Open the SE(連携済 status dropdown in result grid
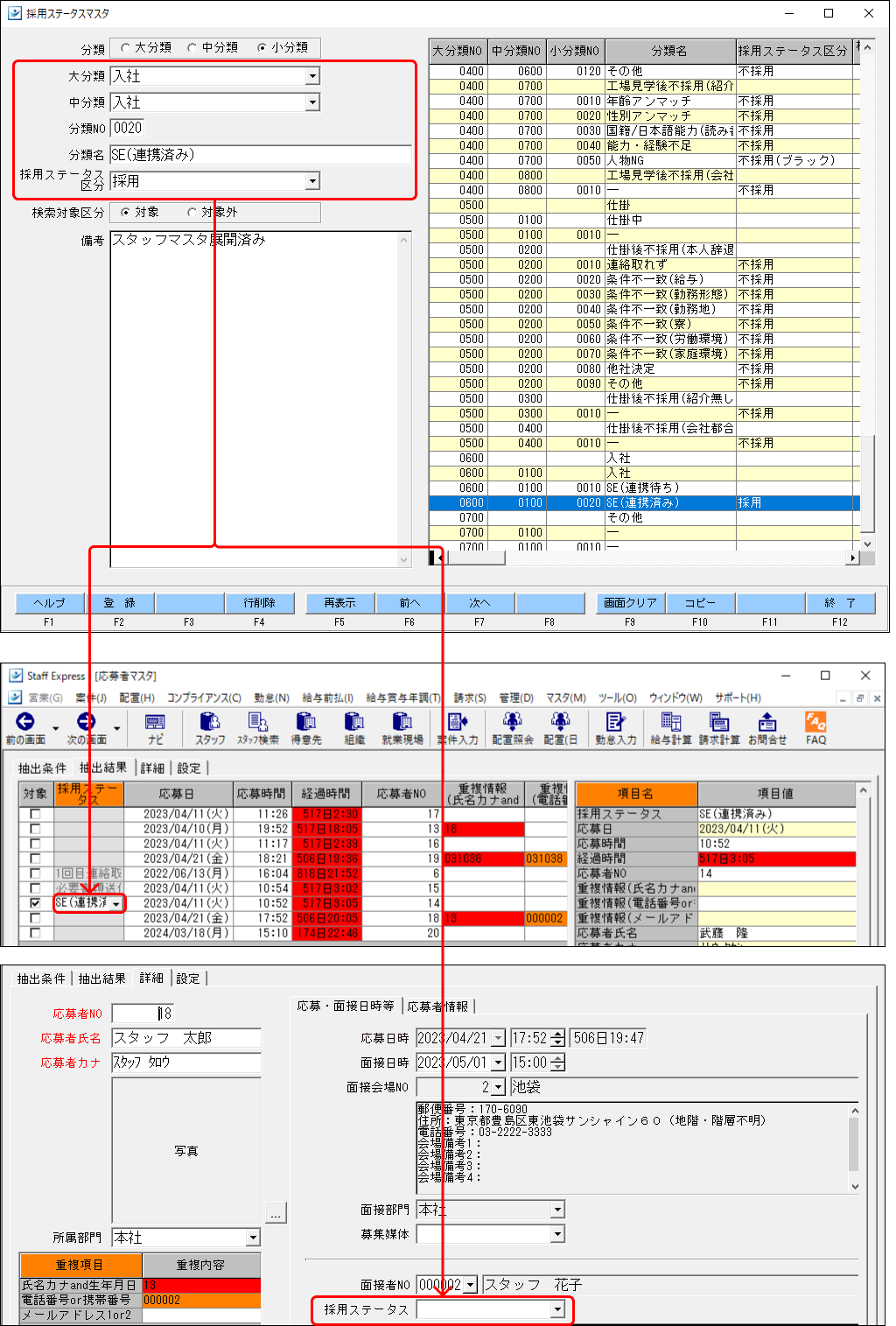Screen dimensions: 896x1326 [x=115, y=903]
